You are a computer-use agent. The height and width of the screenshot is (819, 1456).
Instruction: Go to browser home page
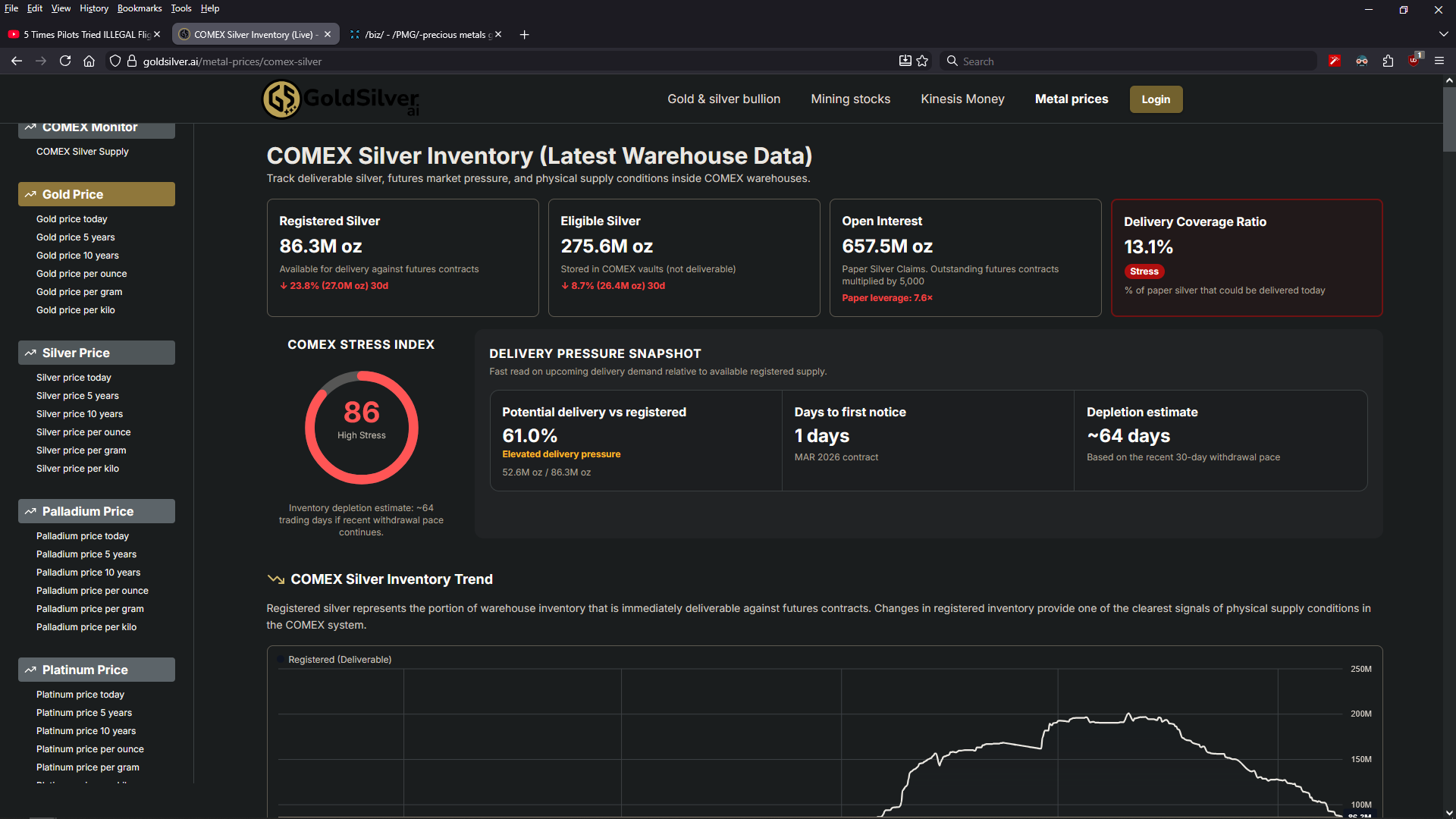tap(89, 61)
